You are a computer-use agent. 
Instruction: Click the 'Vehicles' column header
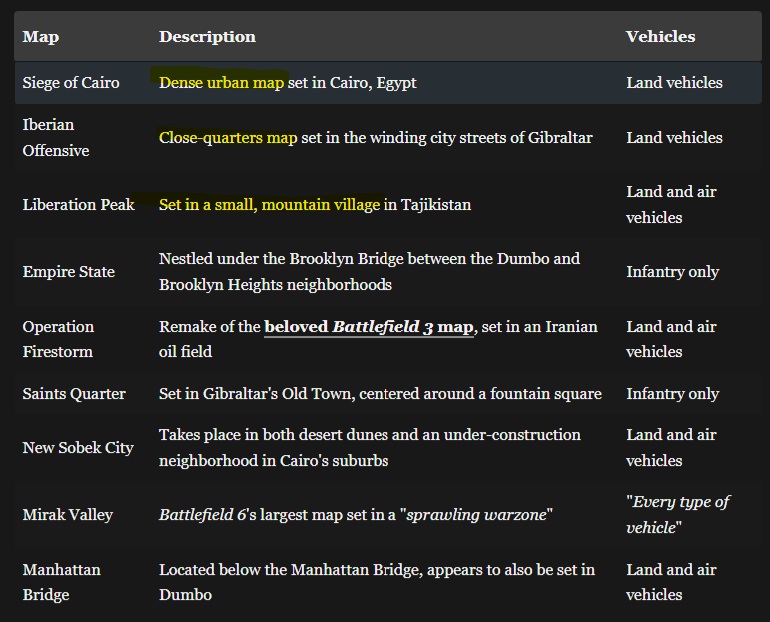(x=660, y=37)
